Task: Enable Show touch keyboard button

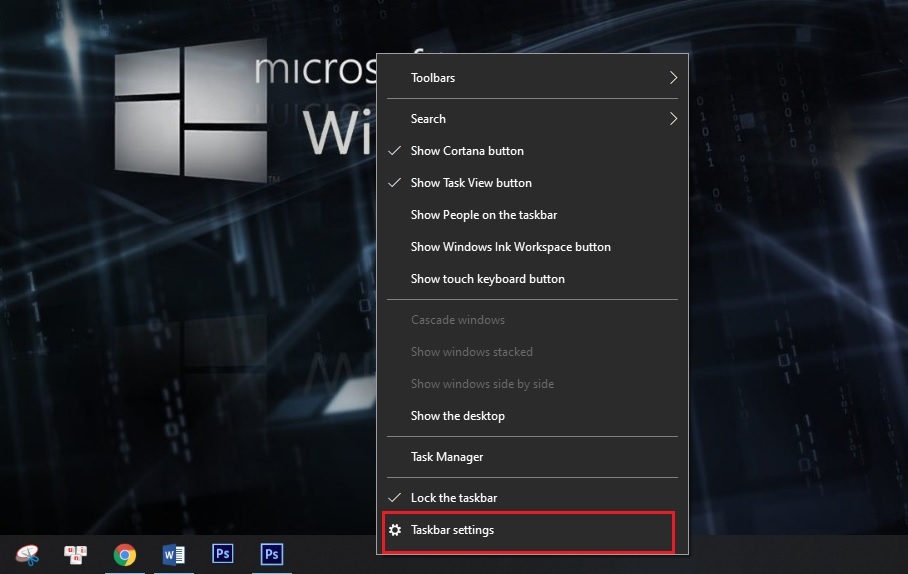Action: [533, 279]
